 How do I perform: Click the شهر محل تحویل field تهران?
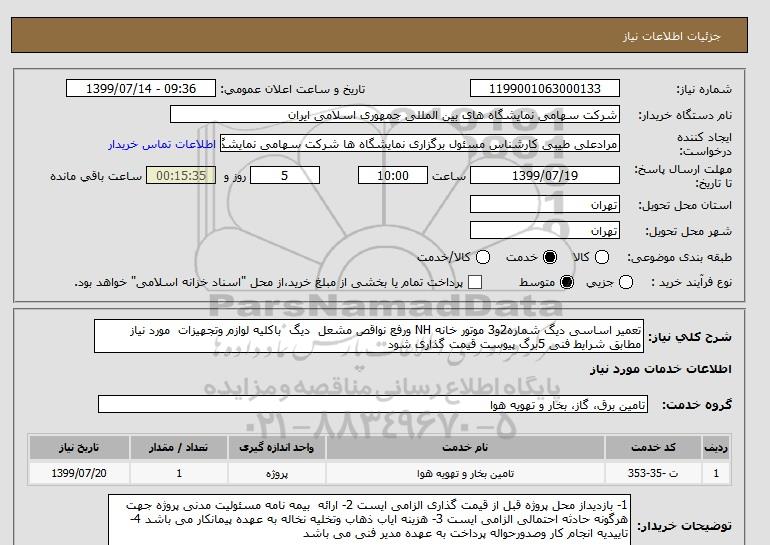545,230
